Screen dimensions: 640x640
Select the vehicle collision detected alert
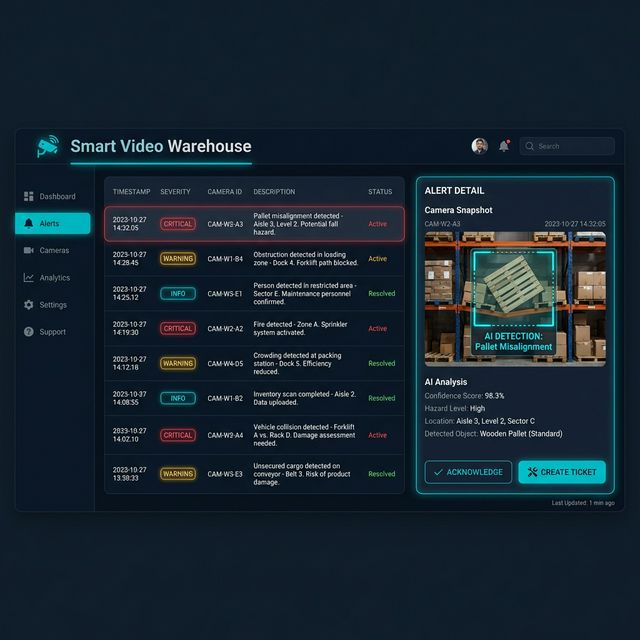point(254,435)
